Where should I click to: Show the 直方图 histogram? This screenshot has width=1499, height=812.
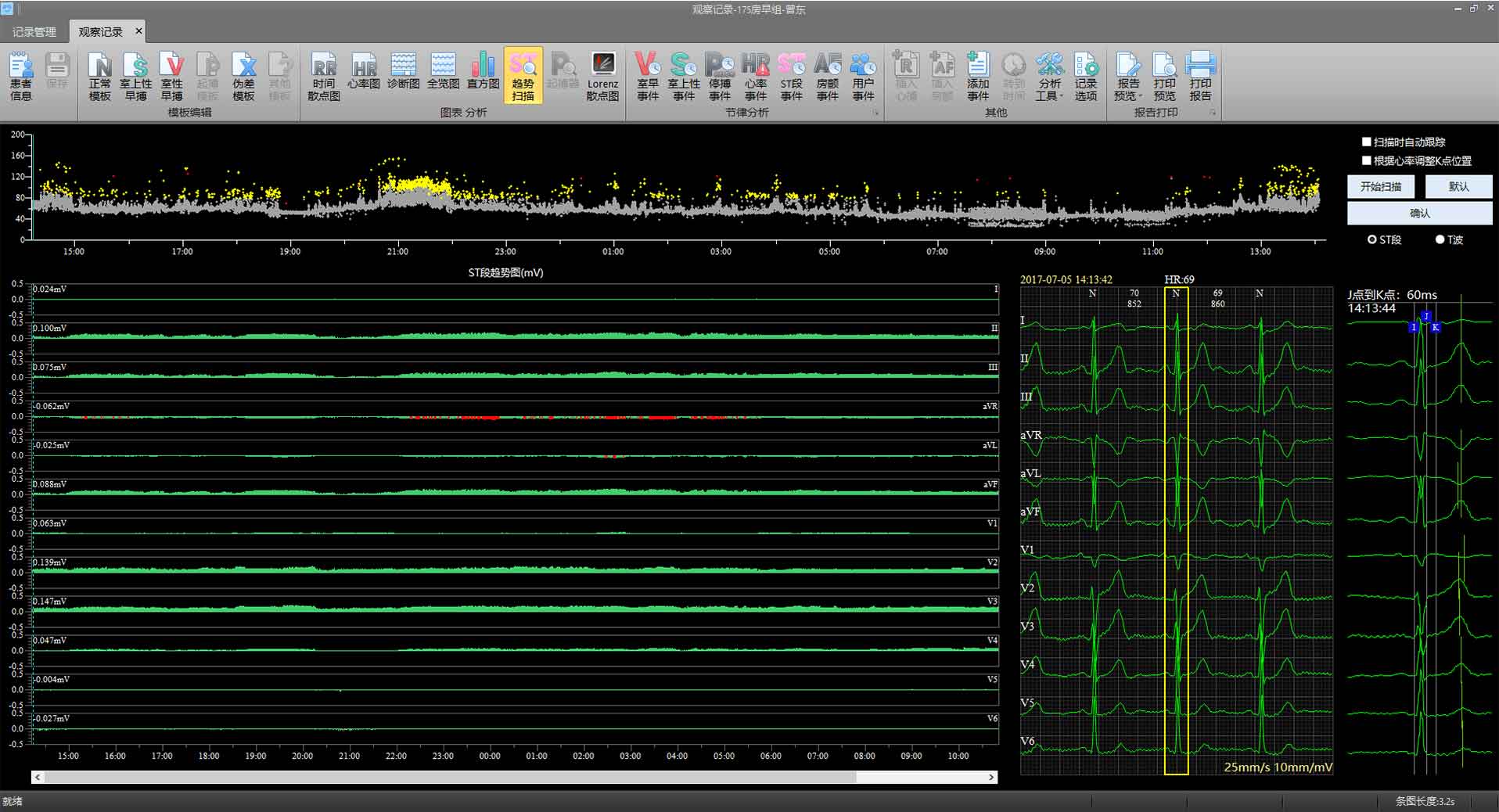point(483,72)
